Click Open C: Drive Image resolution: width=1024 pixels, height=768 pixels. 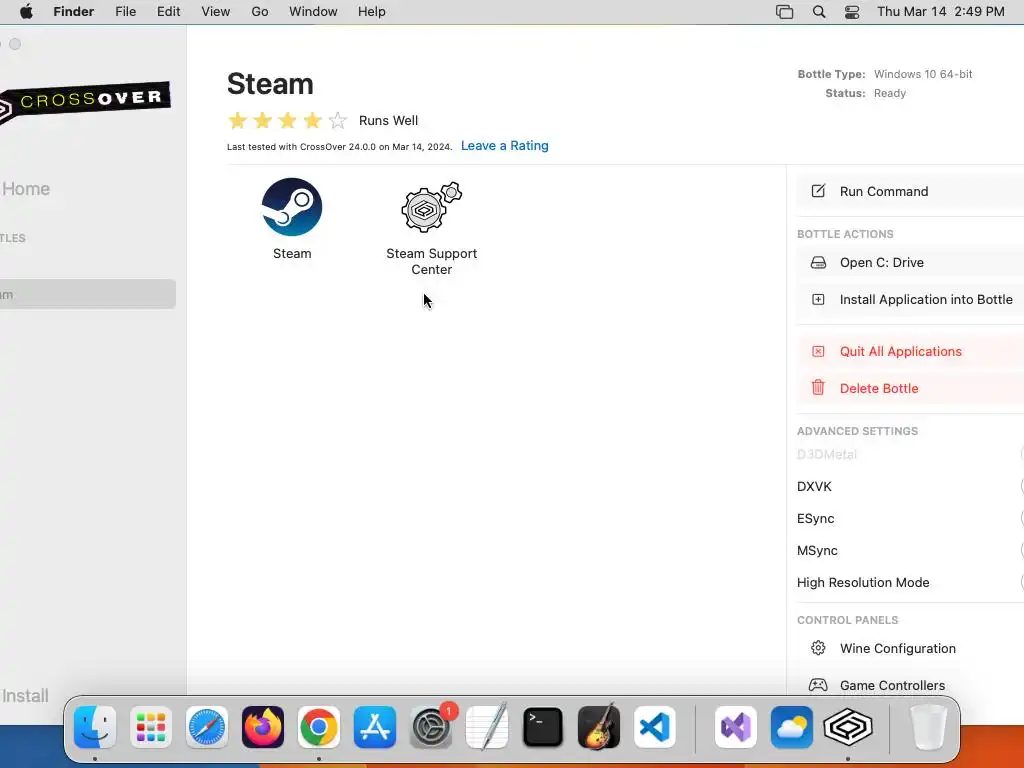coord(910,263)
